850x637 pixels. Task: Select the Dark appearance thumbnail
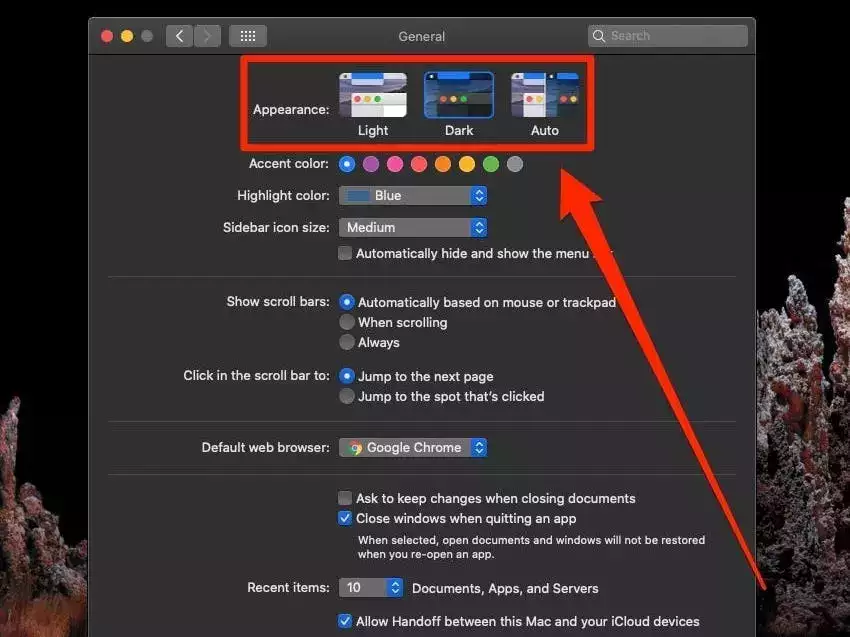tap(458, 96)
